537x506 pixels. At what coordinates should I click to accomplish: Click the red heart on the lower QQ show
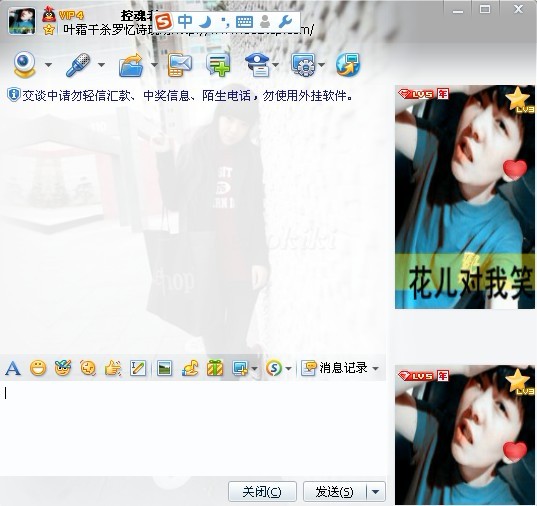515,452
